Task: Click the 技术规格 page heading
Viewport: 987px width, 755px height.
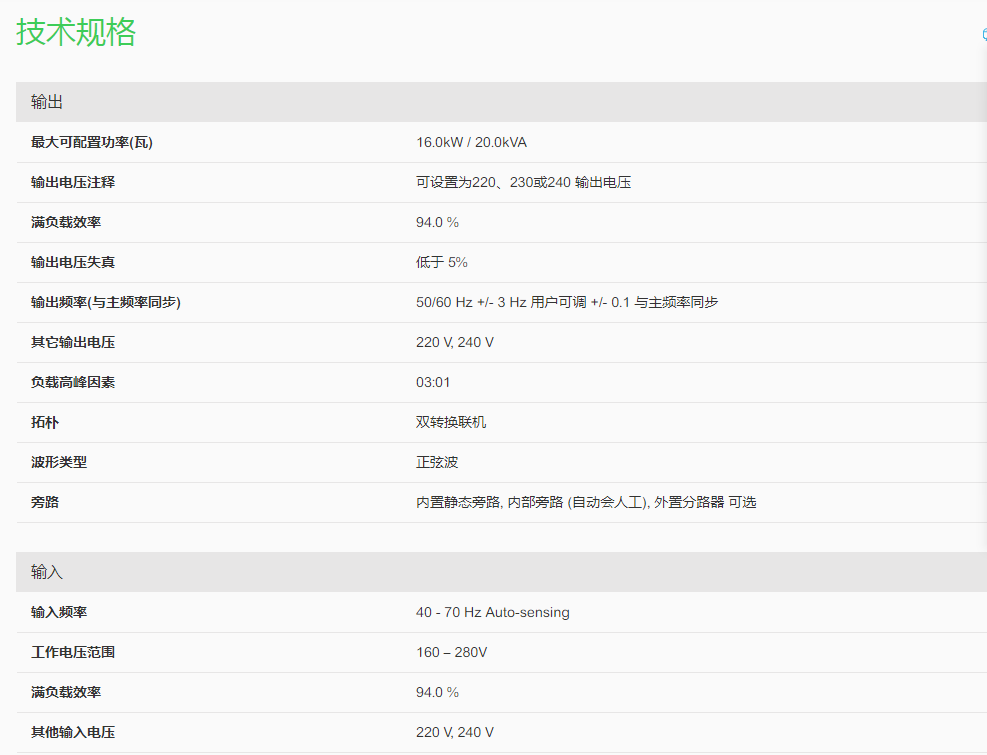Action: click(76, 32)
